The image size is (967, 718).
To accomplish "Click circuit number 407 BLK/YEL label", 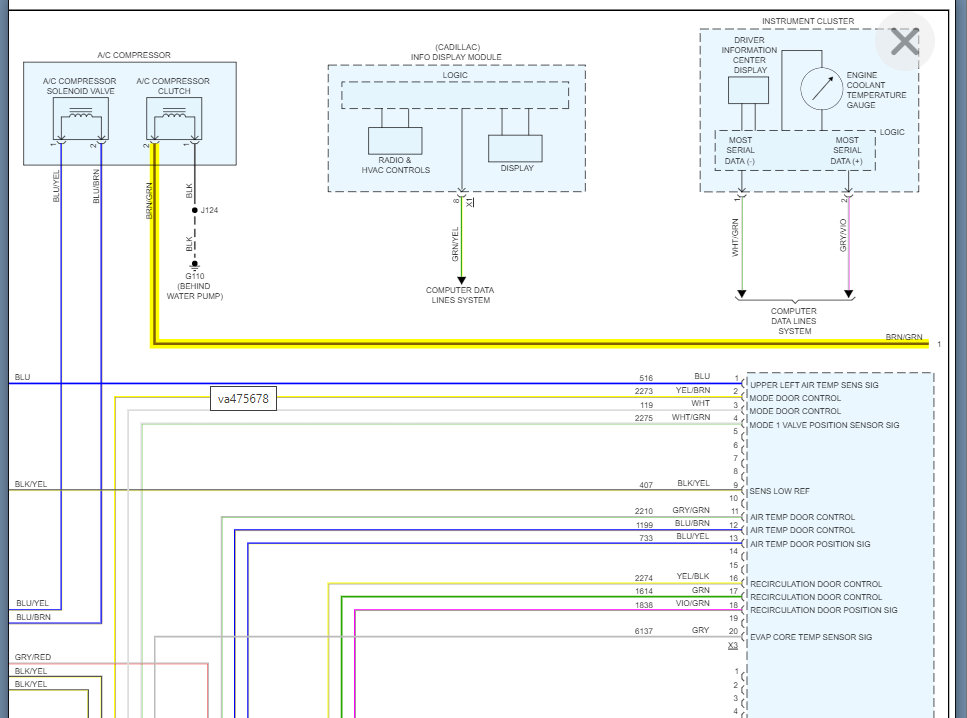I will 646,485.
